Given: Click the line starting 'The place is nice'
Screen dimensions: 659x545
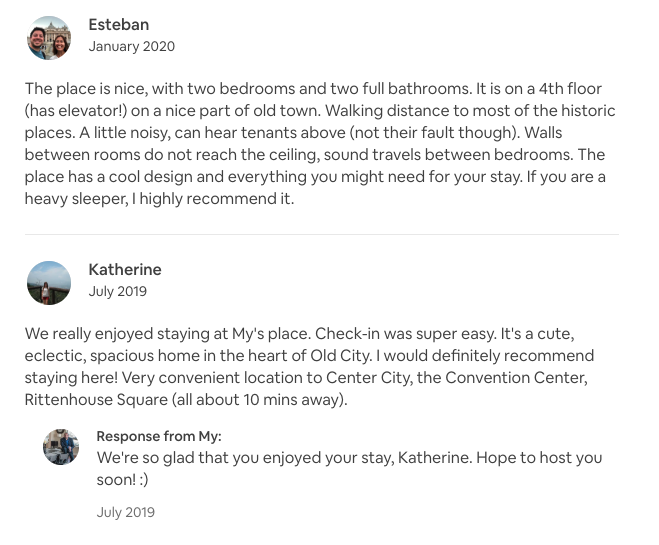Looking at the screenshot, I should point(313,89).
